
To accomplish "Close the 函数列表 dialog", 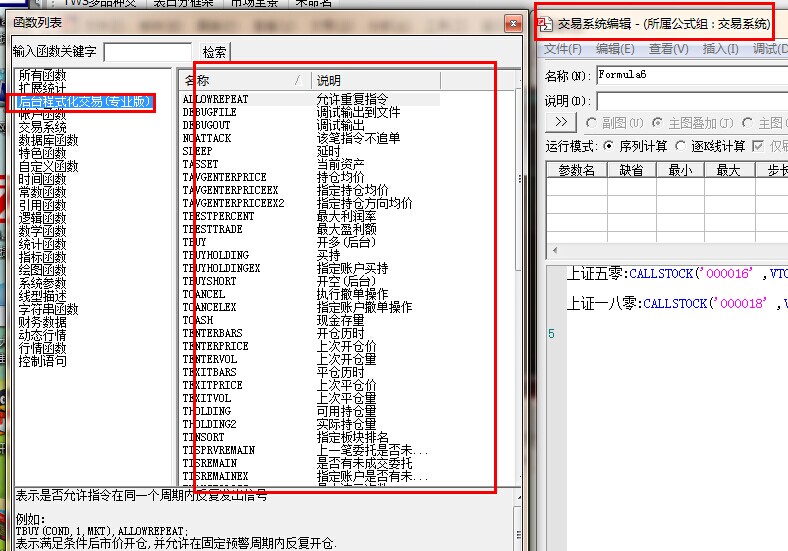I will tap(513, 21).
